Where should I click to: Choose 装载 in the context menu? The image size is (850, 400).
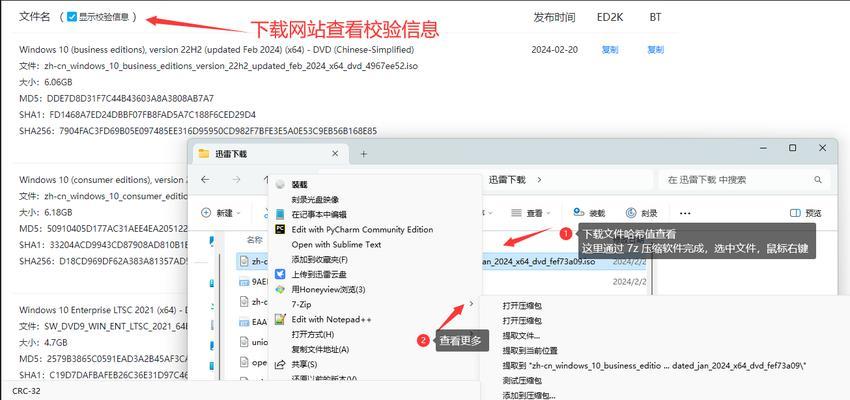coord(374,184)
